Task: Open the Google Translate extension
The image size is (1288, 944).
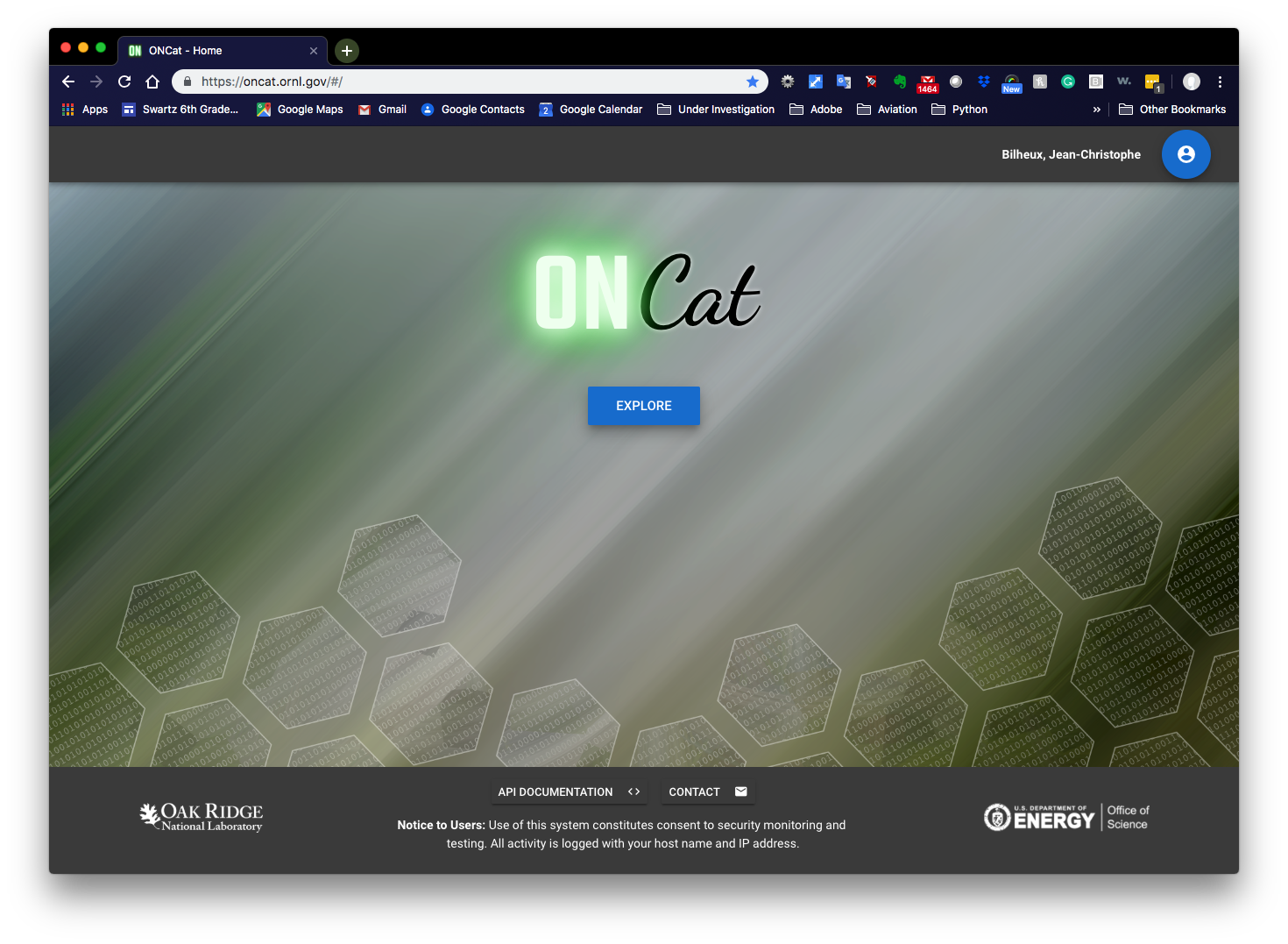Action: [843, 81]
